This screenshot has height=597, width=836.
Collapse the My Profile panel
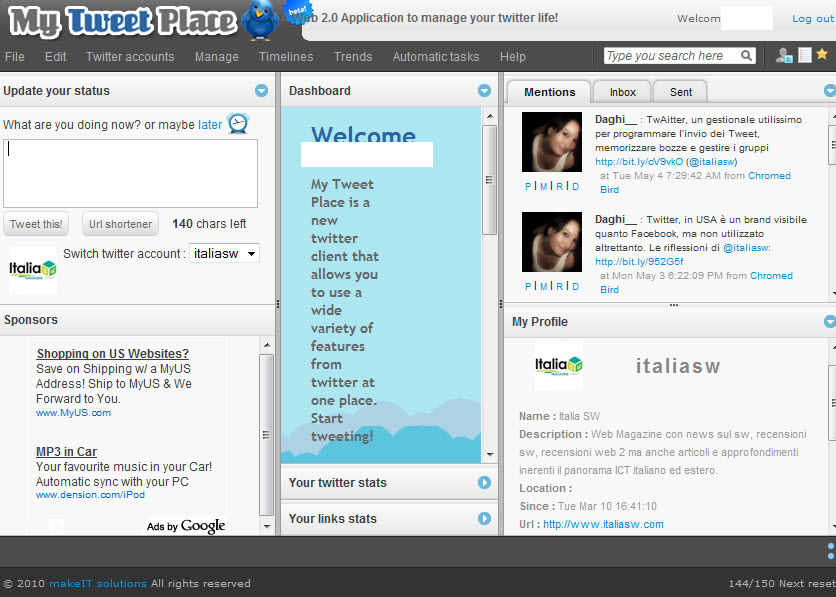pyautogui.click(x=830, y=321)
